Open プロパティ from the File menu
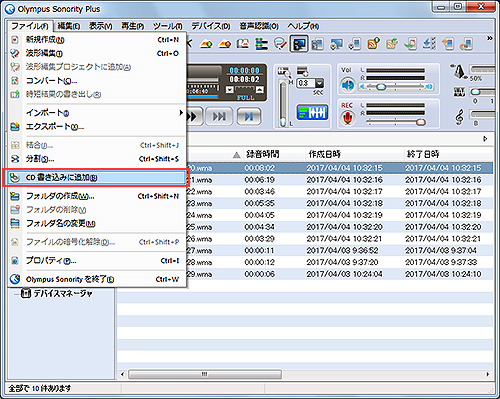Viewport: 500px width, 399px height. tap(96, 261)
